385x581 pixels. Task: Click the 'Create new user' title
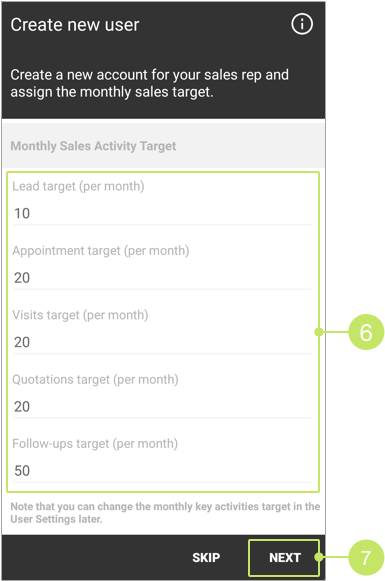(x=75, y=25)
